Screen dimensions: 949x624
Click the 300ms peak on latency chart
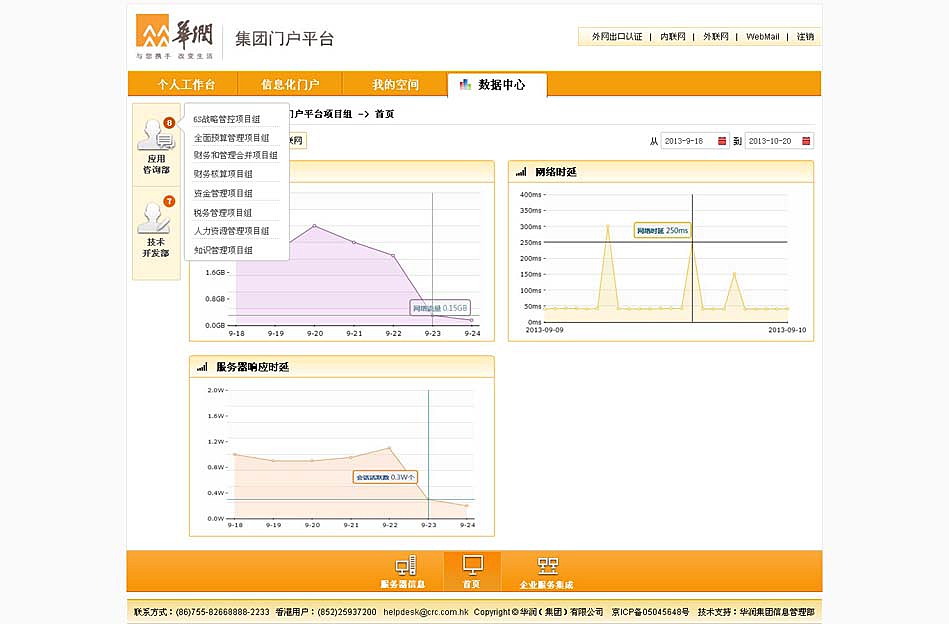pos(607,226)
